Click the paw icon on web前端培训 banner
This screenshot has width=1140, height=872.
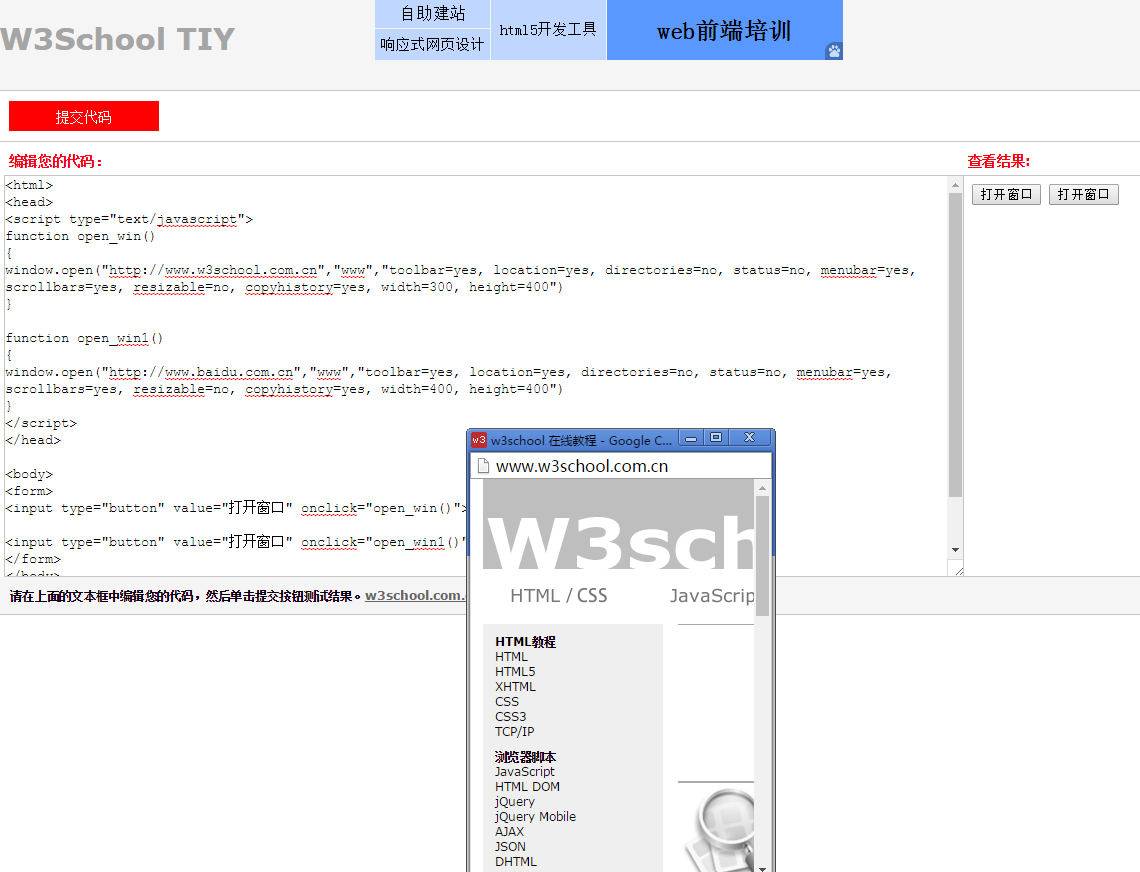click(x=834, y=52)
